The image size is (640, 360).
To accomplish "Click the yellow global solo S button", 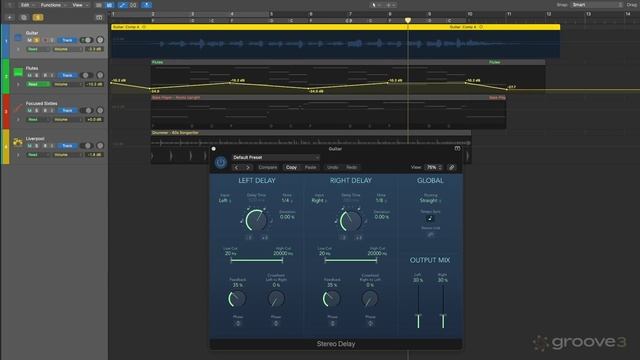I will [x=38, y=18].
